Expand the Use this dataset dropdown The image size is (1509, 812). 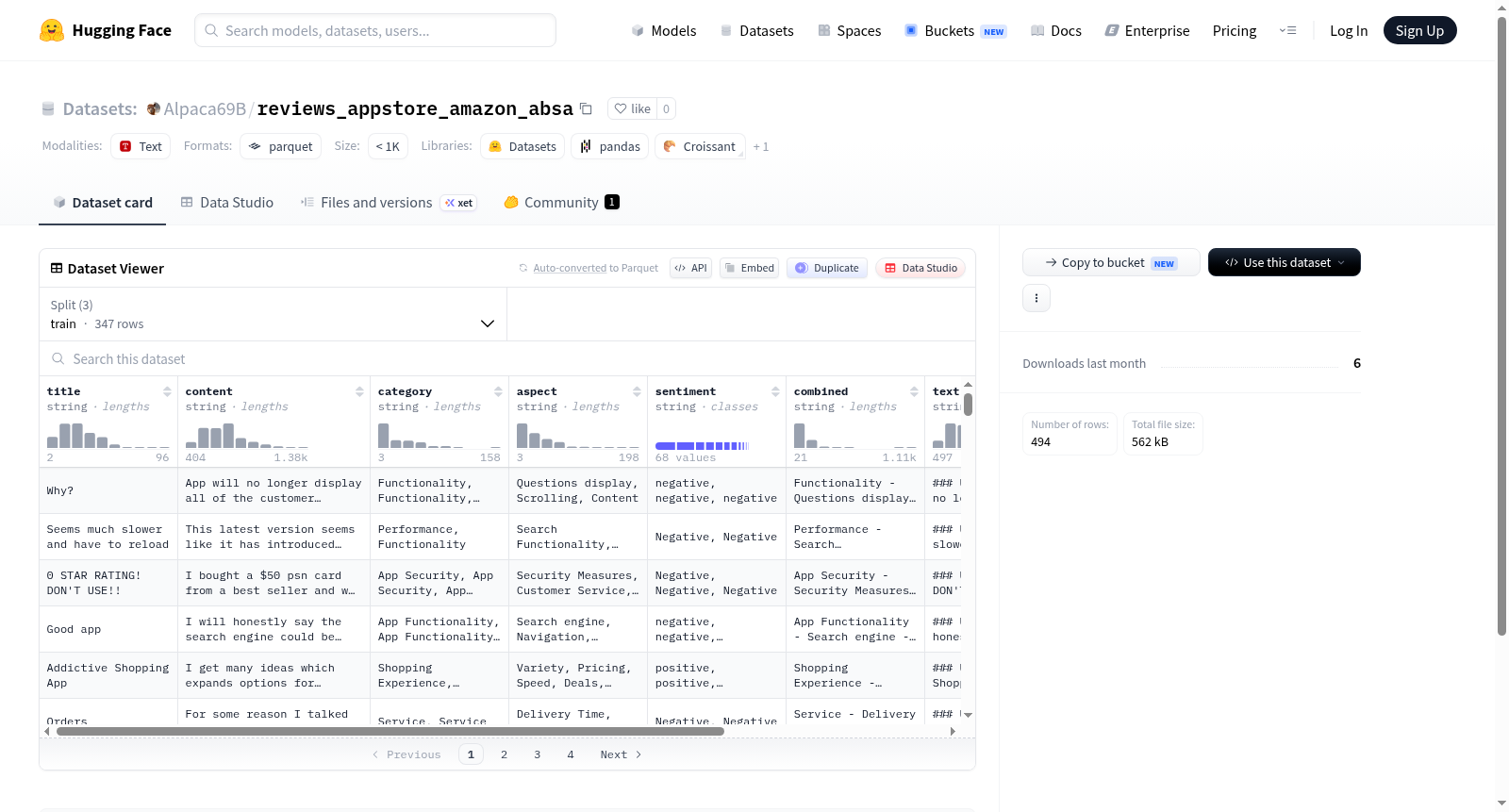coord(1285,262)
